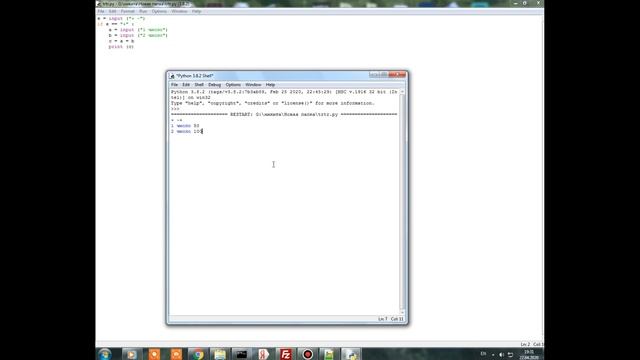Click the 'c = a * b' line in editor
This screenshot has width=640, height=360.
(x=121, y=41)
